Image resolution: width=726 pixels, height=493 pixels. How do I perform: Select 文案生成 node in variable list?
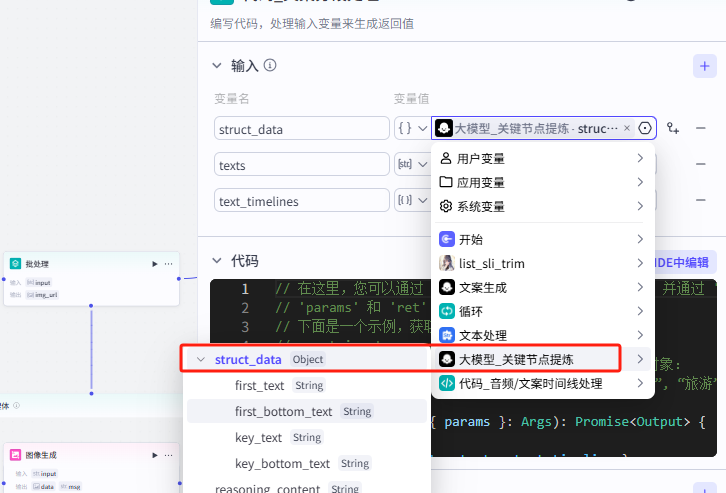pyautogui.click(x=542, y=287)
